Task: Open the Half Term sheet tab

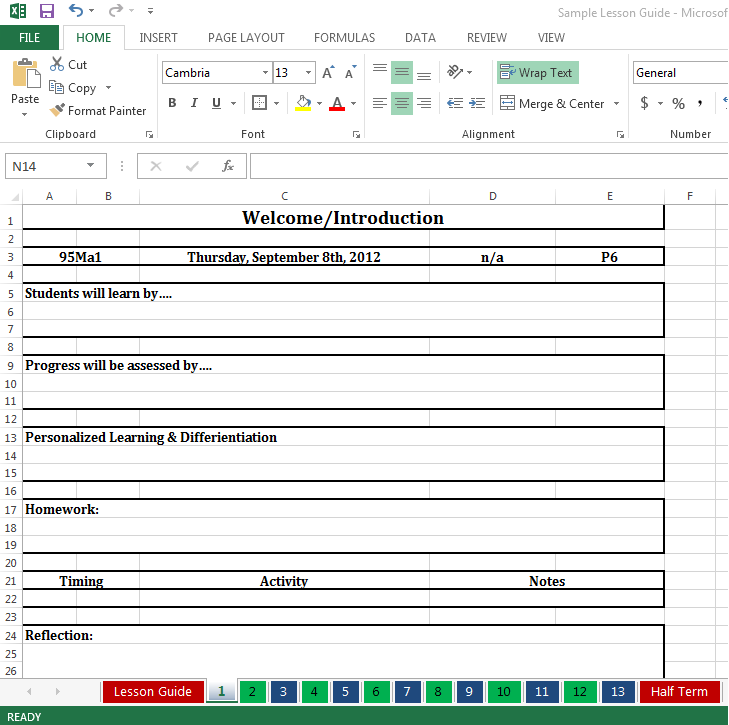Action: (x=679, y=692)
